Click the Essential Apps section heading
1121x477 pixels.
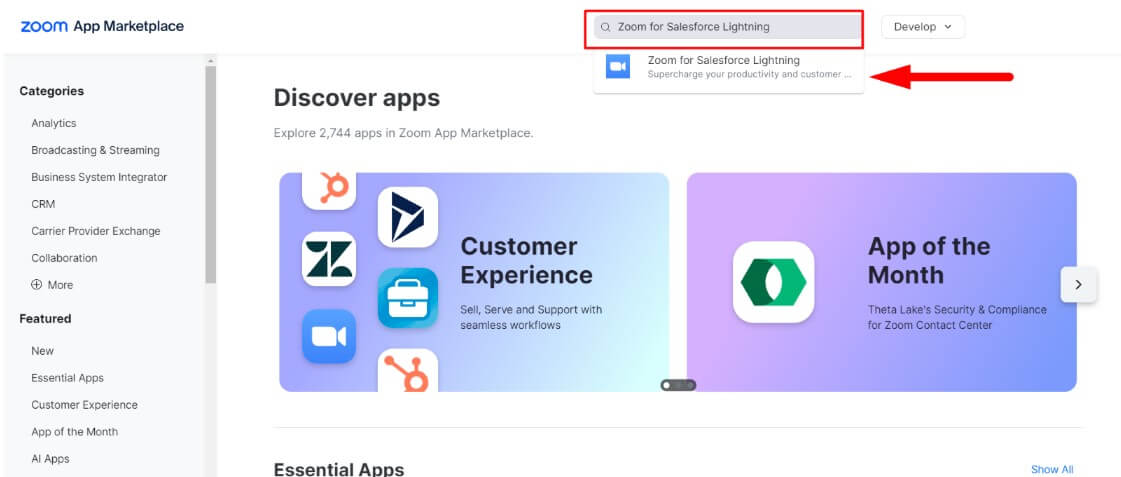click(339, 469)
